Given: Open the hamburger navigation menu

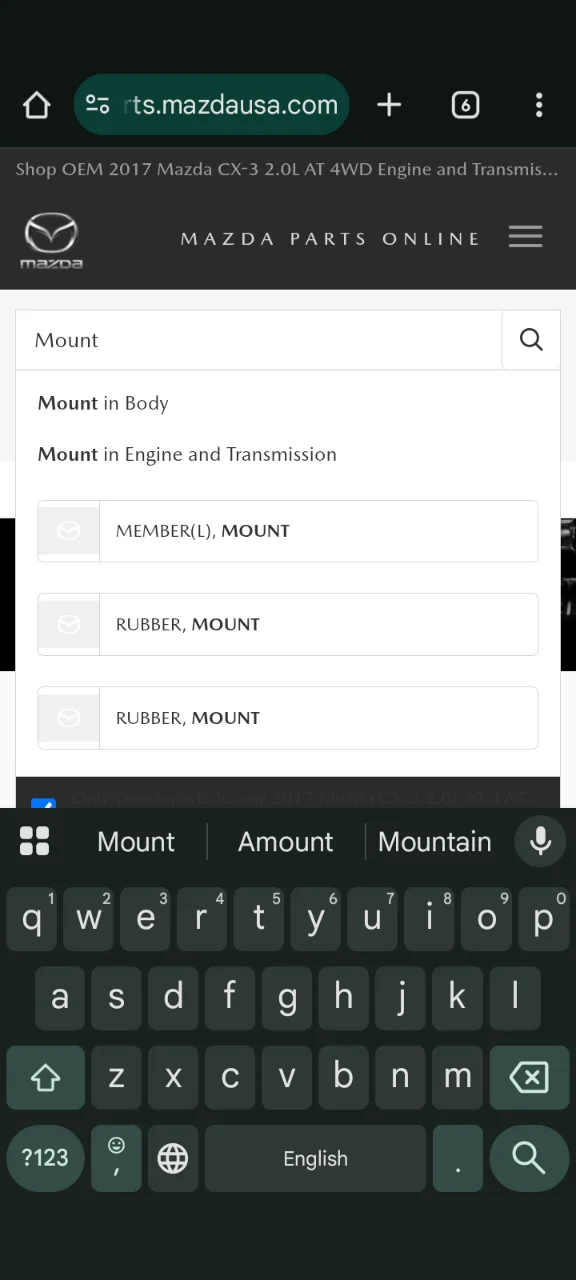Looking at the screenshot, I should (525, 237).
